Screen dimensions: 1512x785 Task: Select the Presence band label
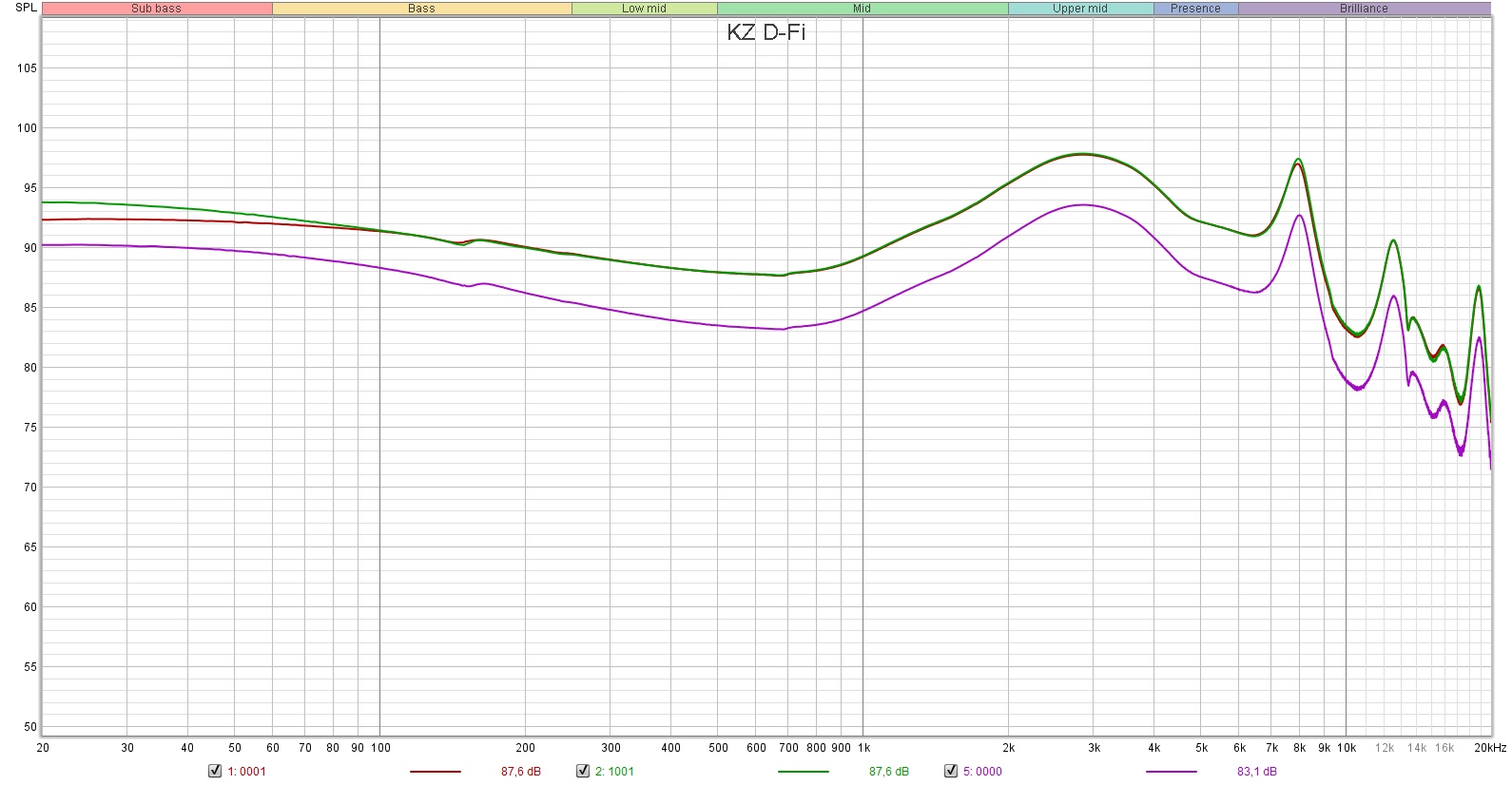pyautogui.click(x=1195, y=9)
